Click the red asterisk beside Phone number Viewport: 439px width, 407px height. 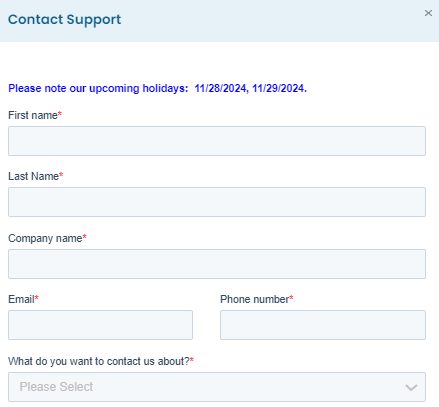click(x=291, y=297)
